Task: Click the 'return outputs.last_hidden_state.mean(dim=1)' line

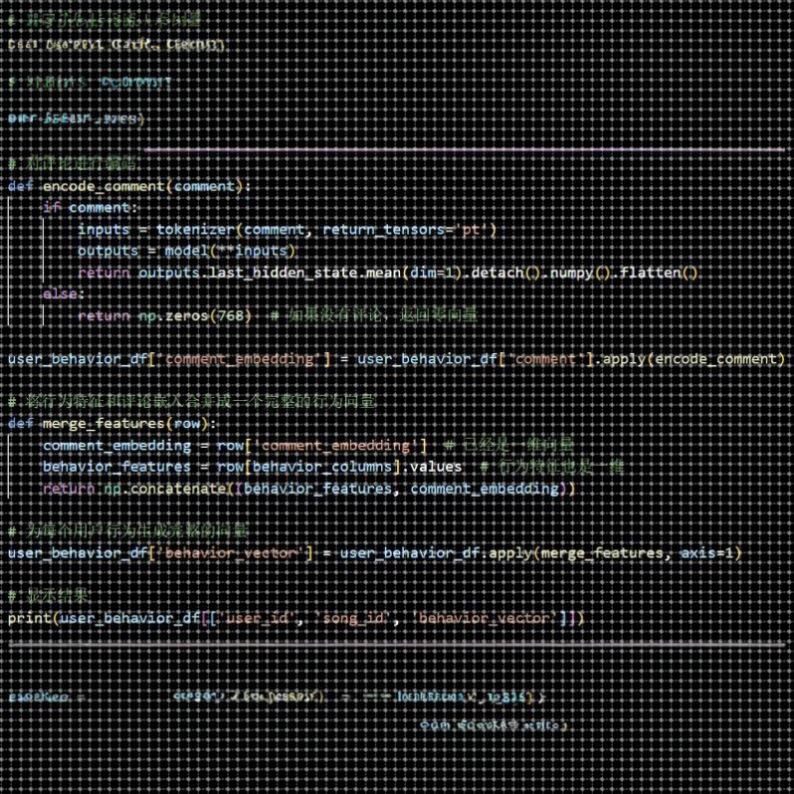Action: 389,273
